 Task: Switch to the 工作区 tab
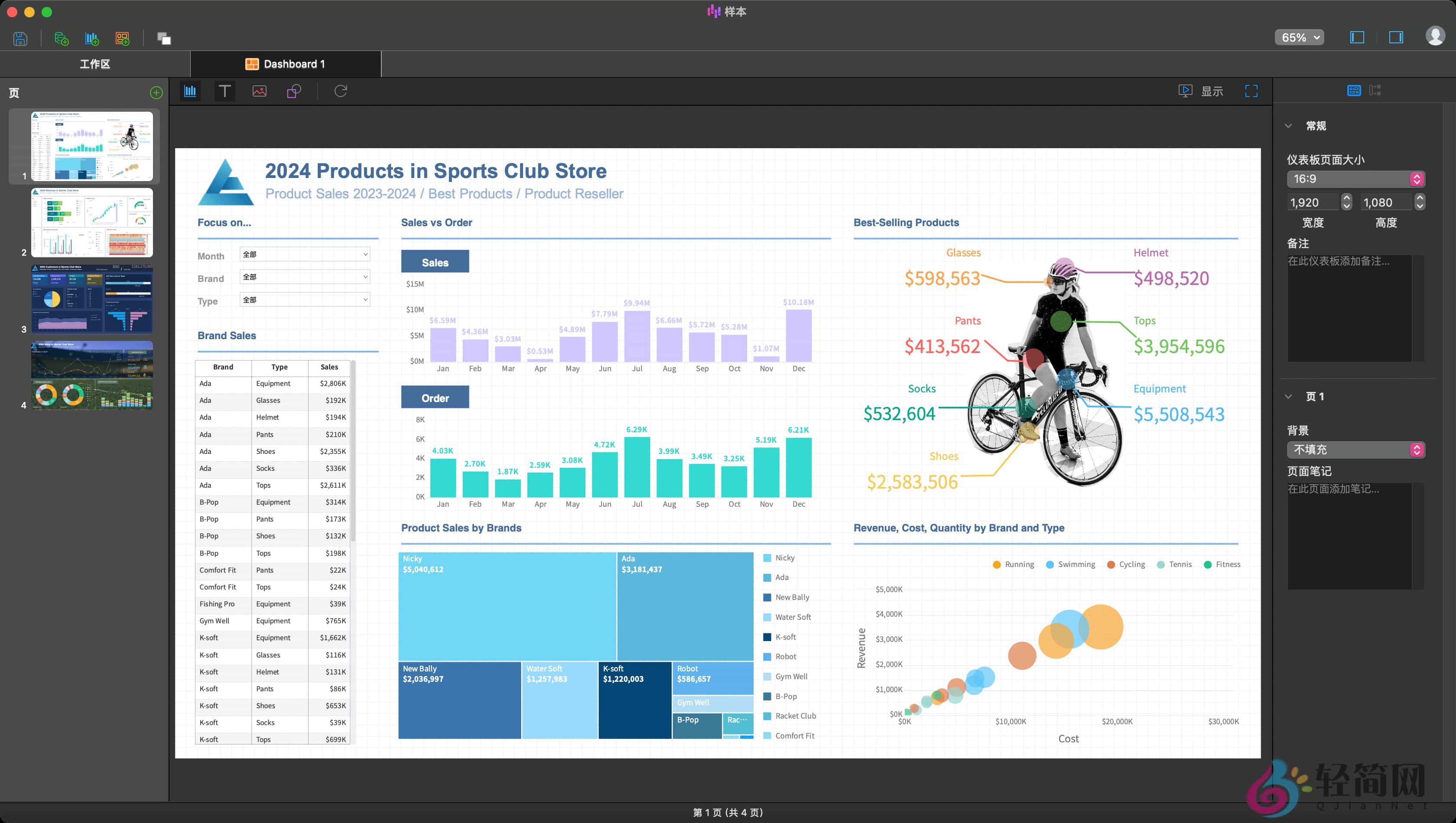[x=95, y=64]
